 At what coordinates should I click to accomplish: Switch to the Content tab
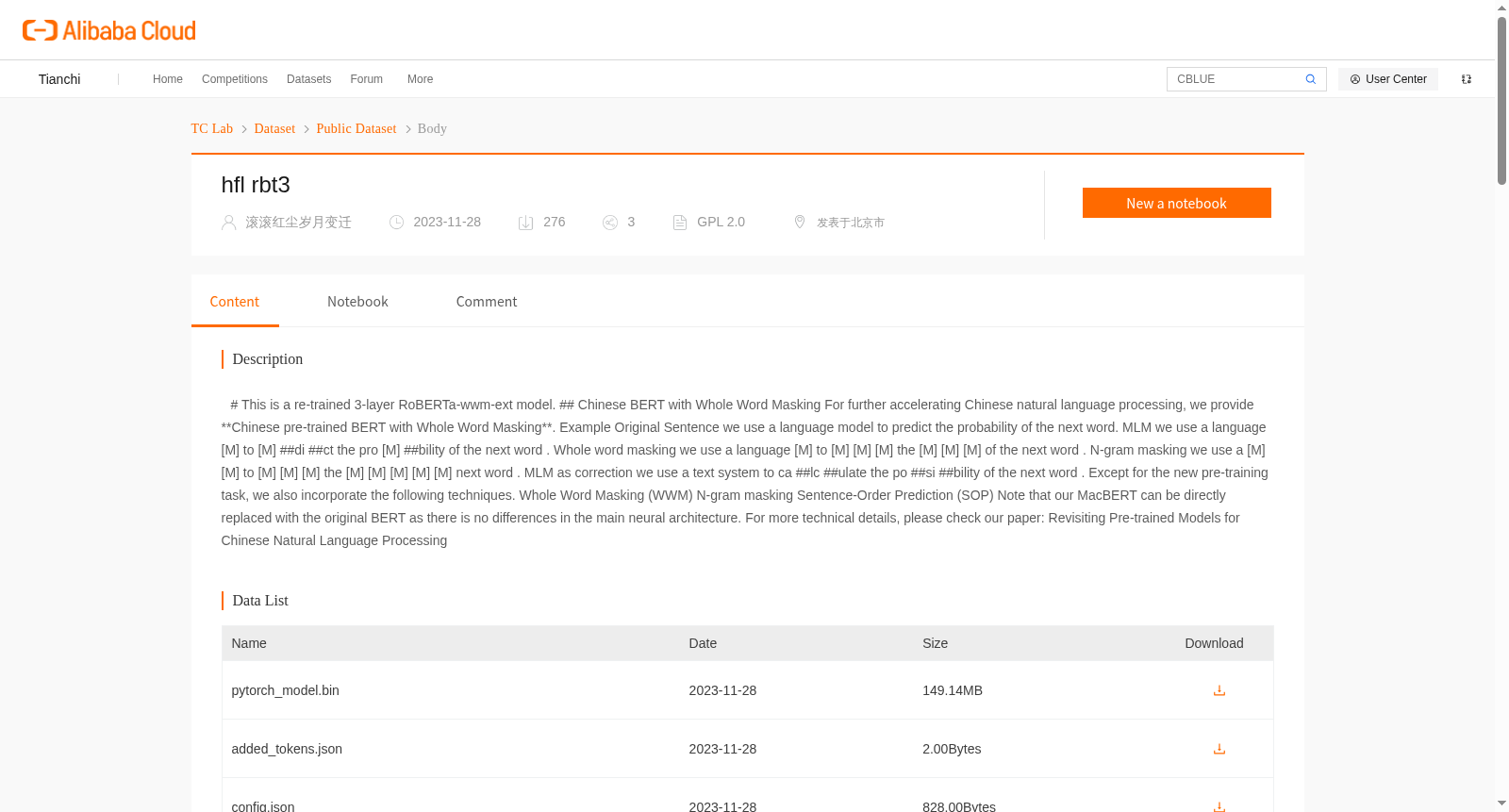pyautogui.click(x=235, y=302)
